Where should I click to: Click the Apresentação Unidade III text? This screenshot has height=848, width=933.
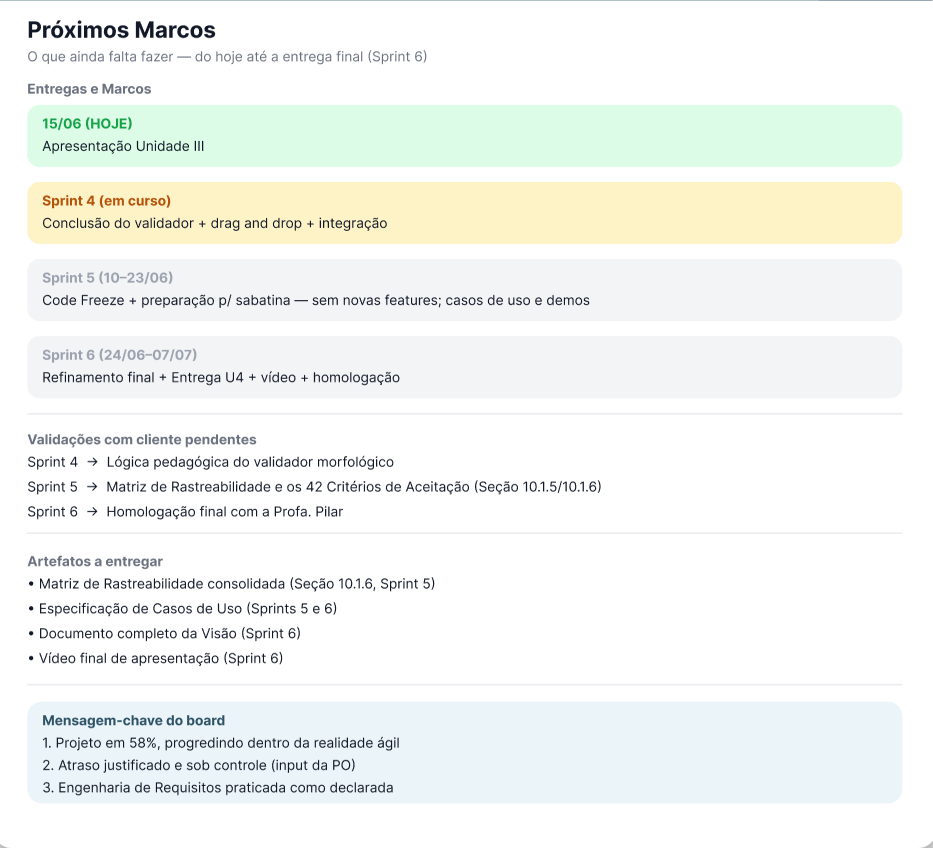123,146
